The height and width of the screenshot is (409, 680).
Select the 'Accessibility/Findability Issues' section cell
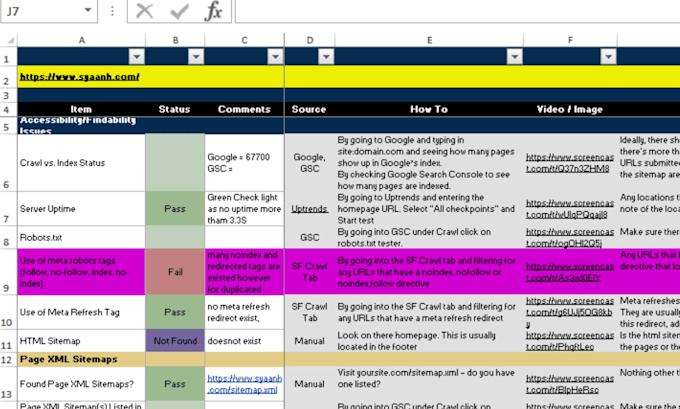coord(82,125)
